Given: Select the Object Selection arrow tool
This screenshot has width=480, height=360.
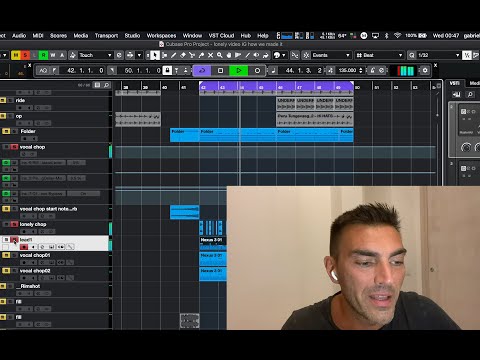Looking at the screenshot, I should pyautogui.click(x=154, y=55).
